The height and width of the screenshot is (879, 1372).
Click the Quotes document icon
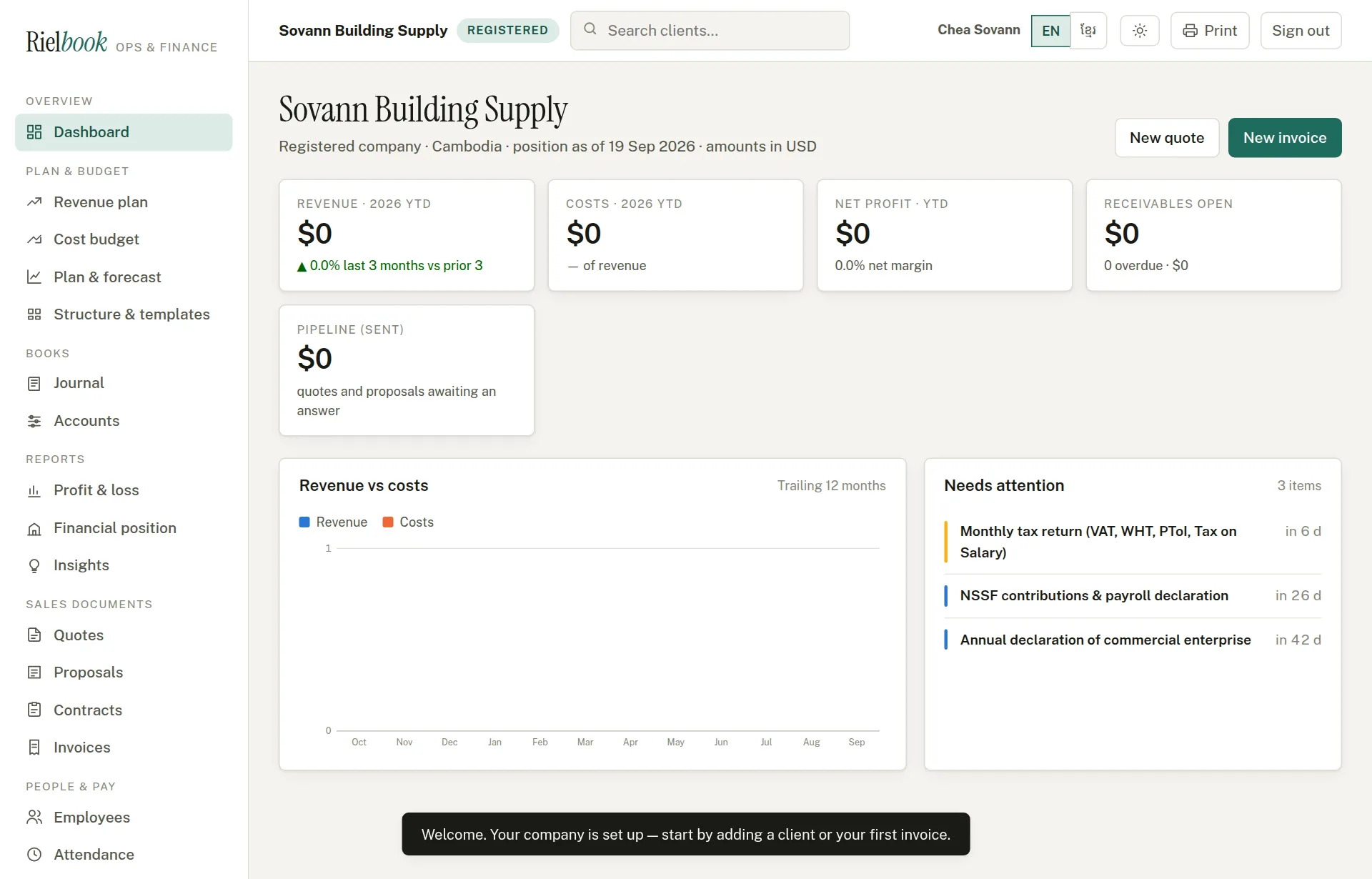[x=34, y=635]
